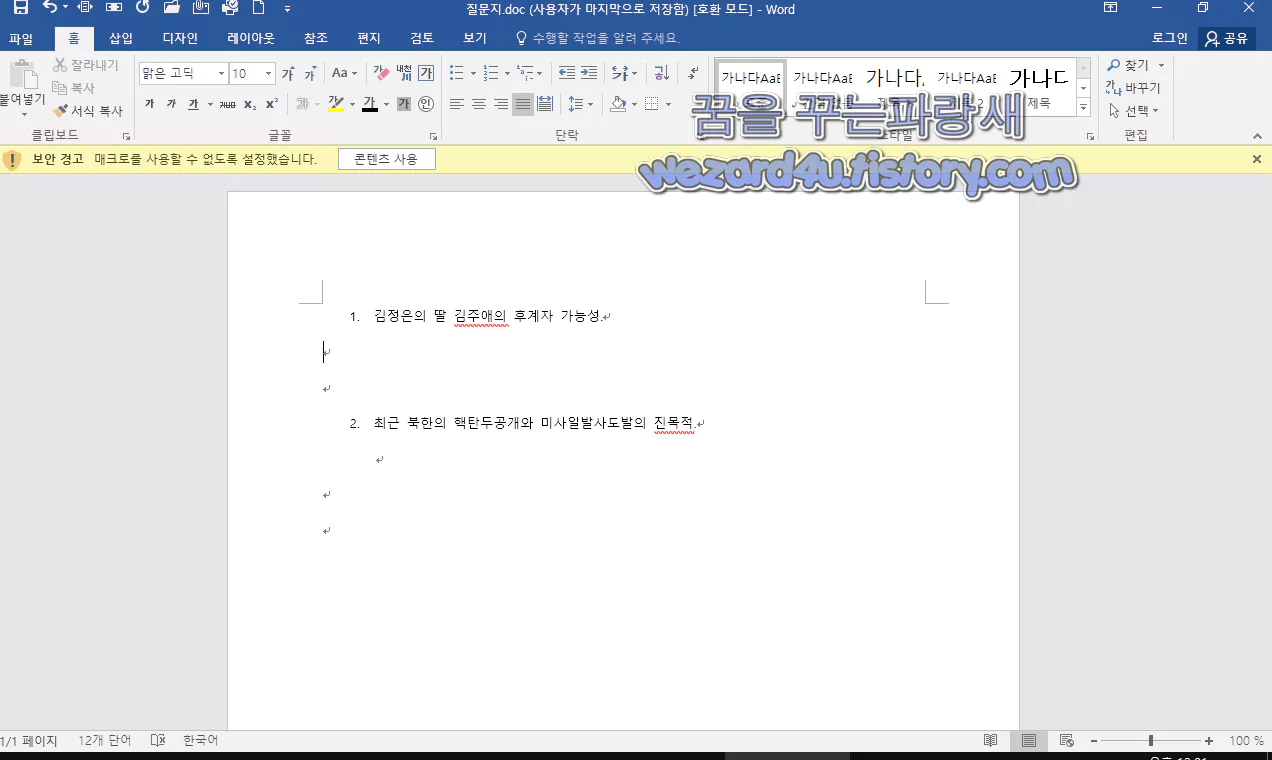This screenshot has height=760, width=1272.
Task: Open the font name dropdown
Action: click(221, 73)
